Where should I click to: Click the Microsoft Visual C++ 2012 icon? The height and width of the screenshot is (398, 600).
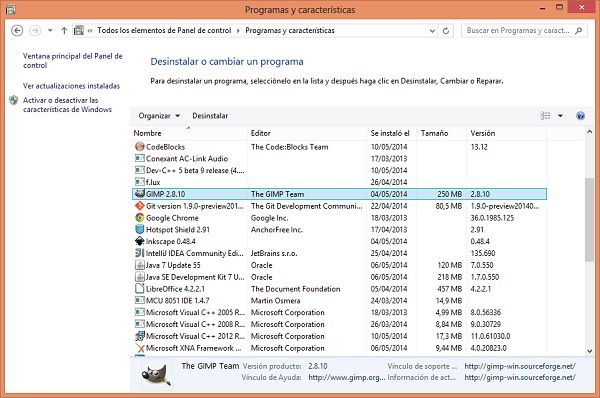pyautogui.click(x=140, y=336)
